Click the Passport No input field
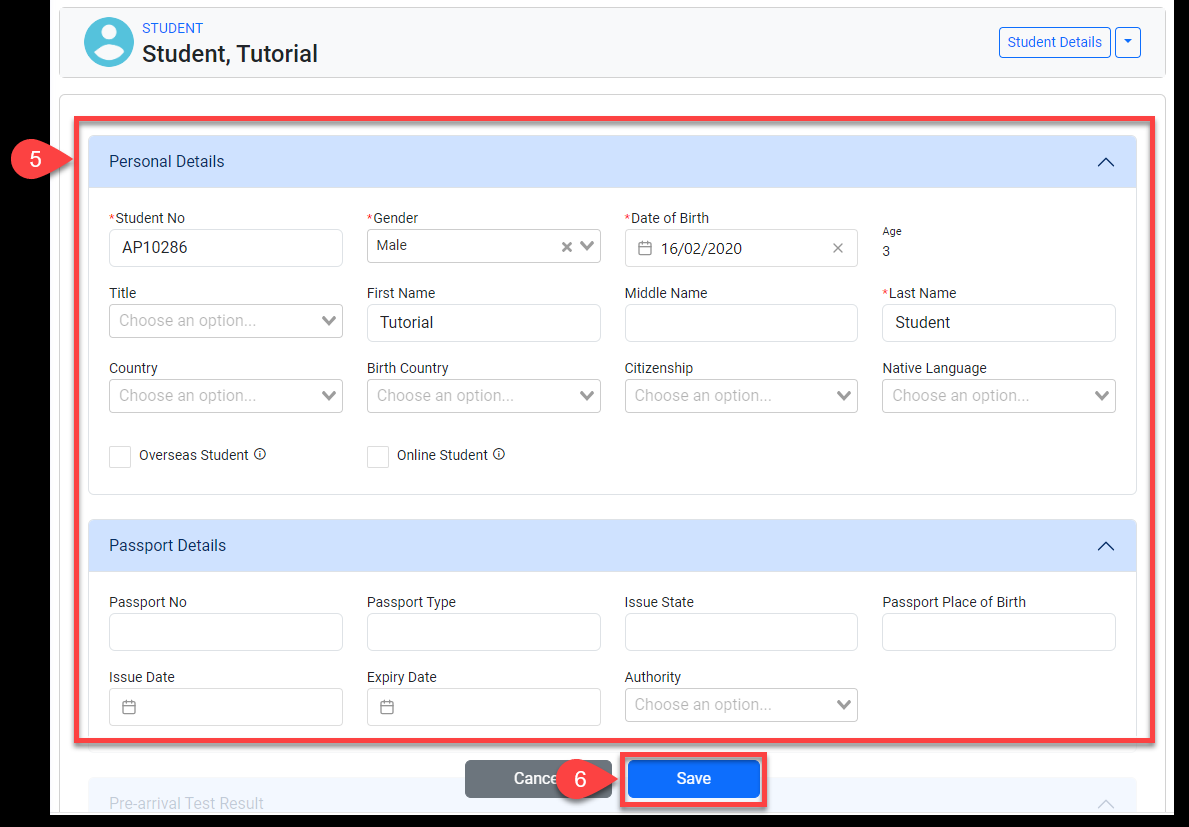 225,632
